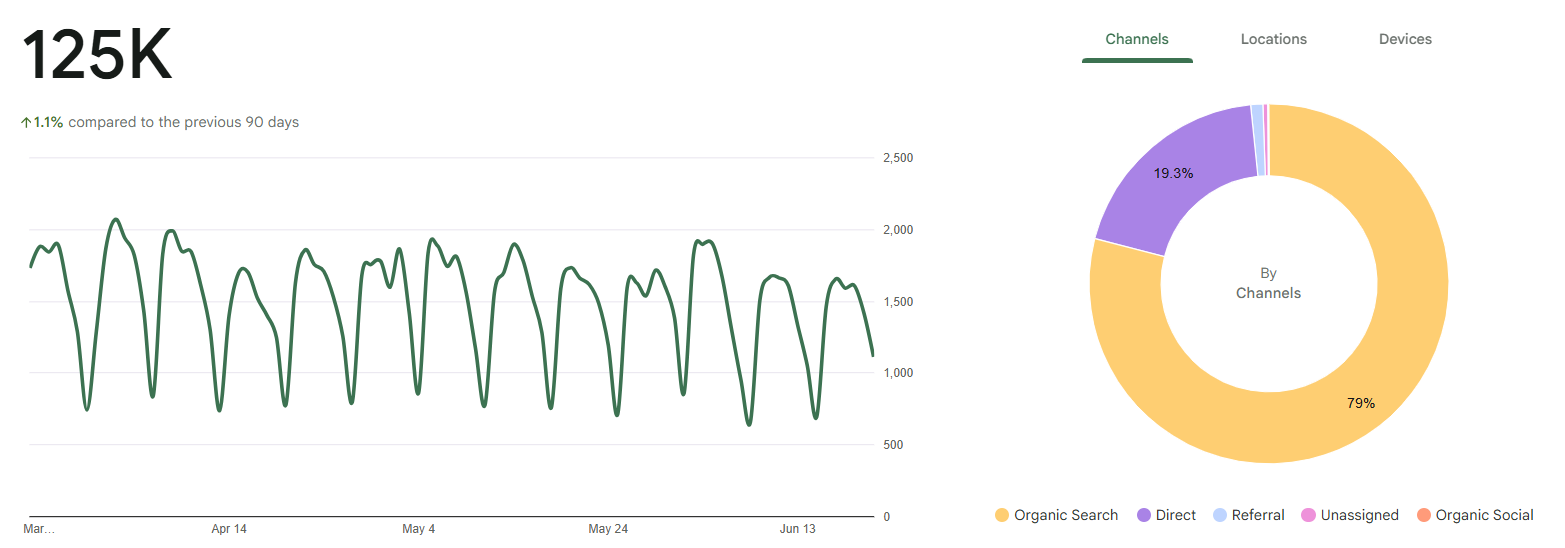
Task: Switch to the Channels tab
Action: point(1136,39)
